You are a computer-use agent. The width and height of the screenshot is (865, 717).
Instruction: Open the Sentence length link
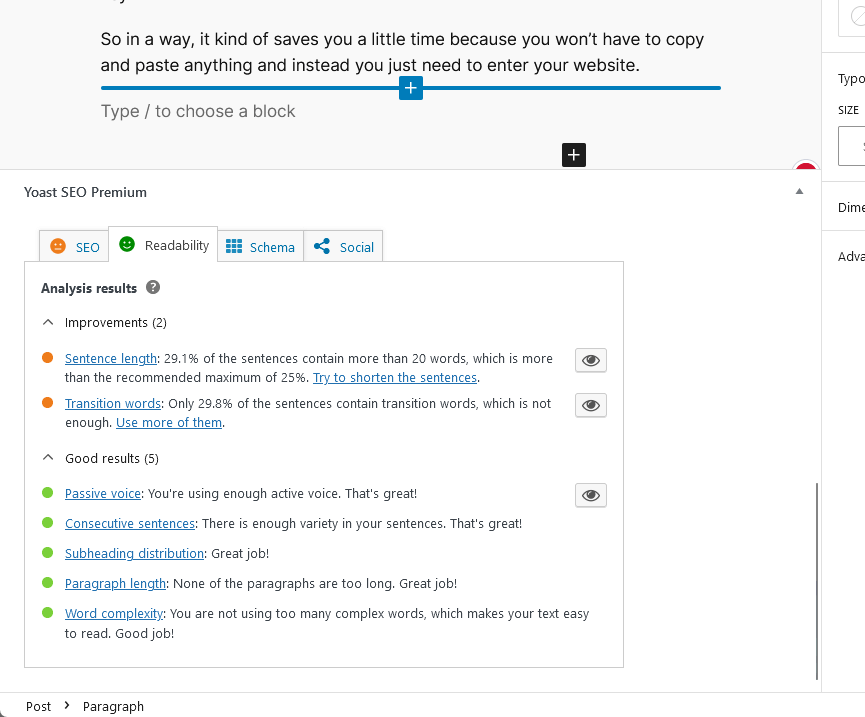(111, 358)
